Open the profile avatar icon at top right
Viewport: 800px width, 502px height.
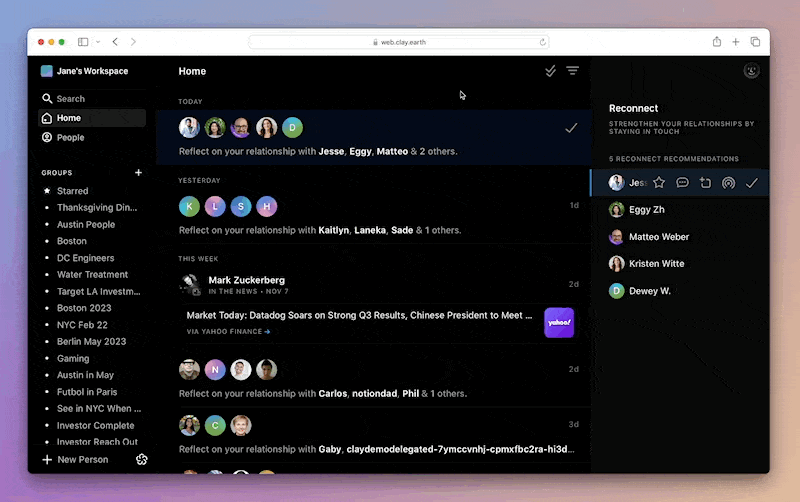(752, 71)
